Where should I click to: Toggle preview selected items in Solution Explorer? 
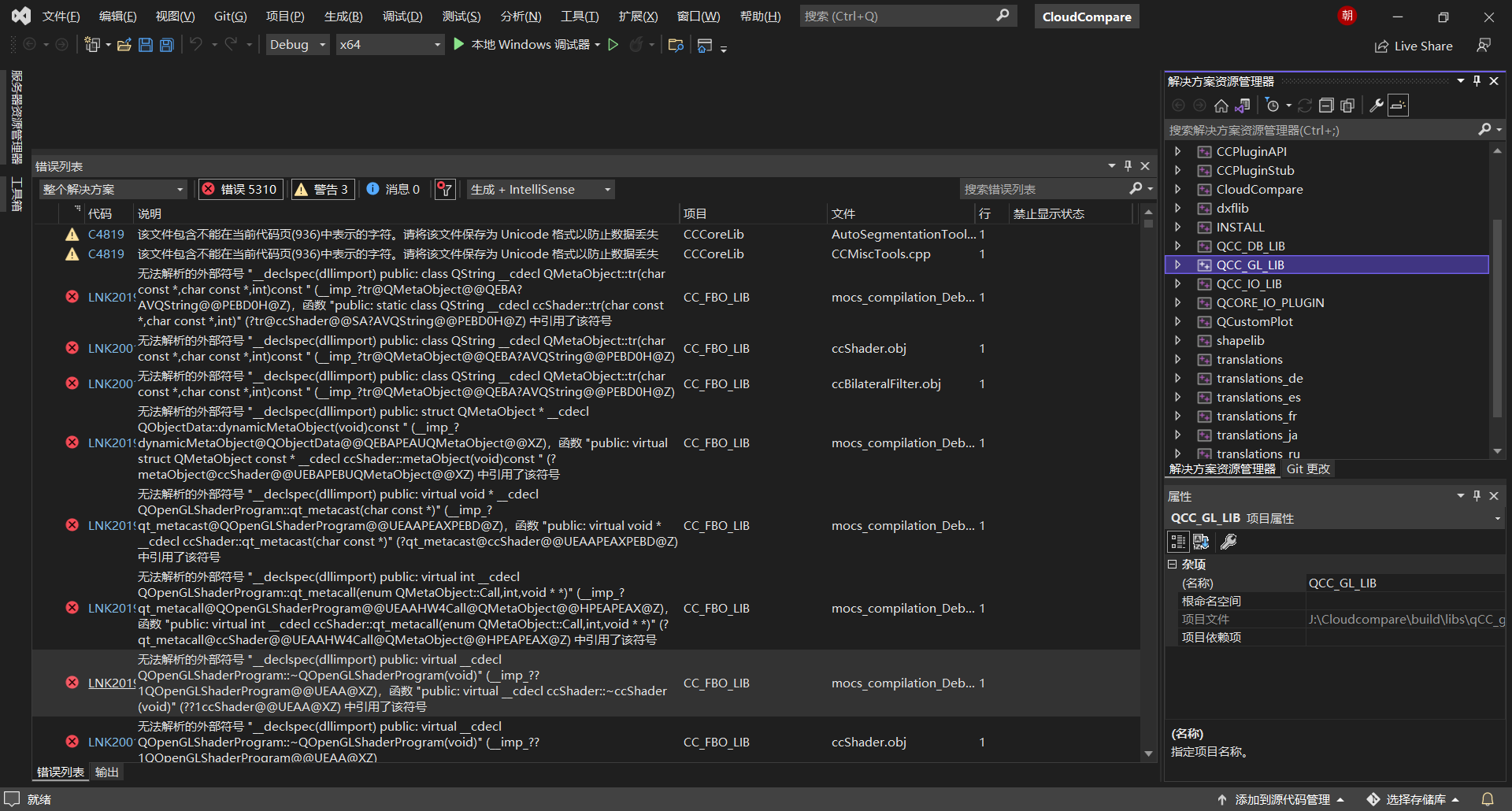click(1399, 106)
